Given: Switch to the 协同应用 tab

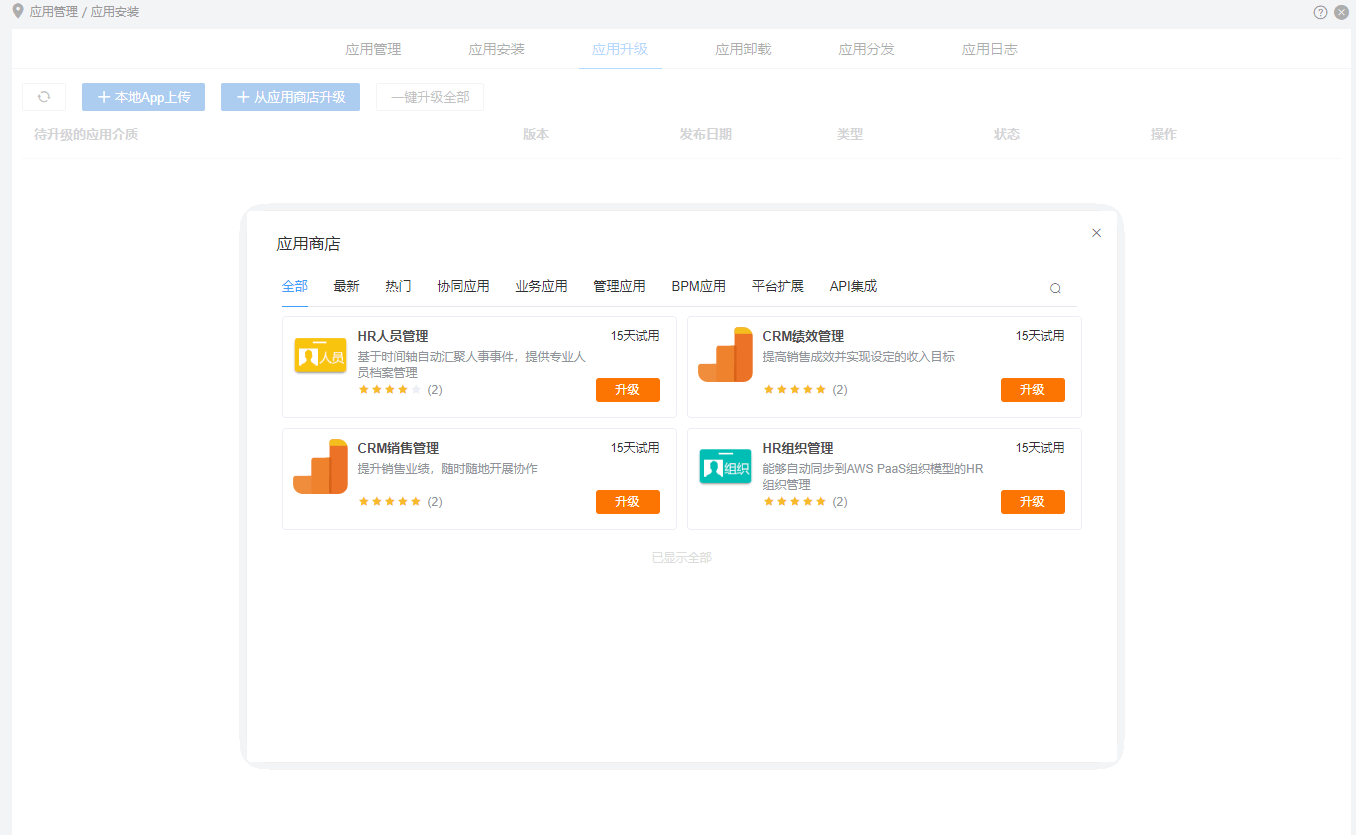Looking at the screenshot, I should pos(463,286).
